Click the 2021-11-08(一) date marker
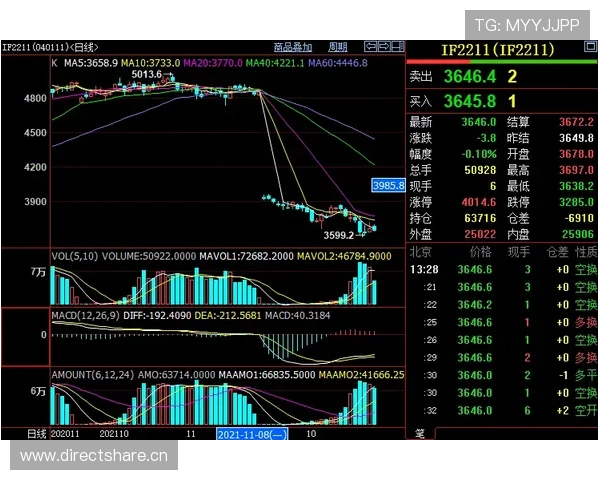Viewport: 600px width, 480px height. click(252, 434)
